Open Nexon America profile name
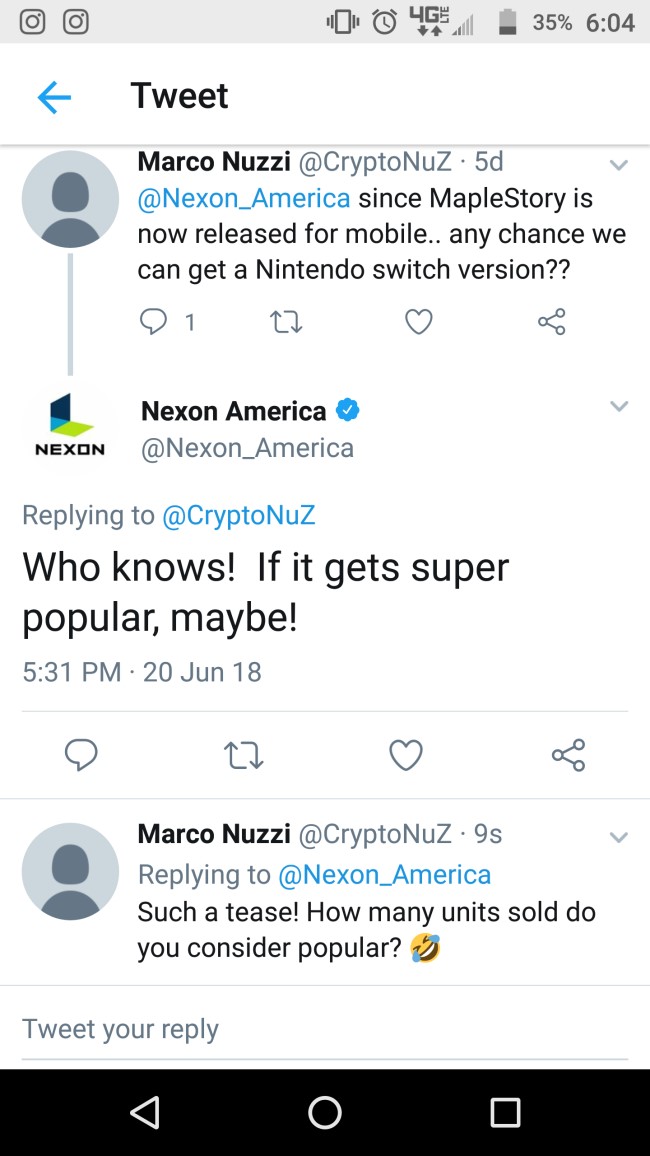This screenshot has width=650, height=1156. point(234,411)
